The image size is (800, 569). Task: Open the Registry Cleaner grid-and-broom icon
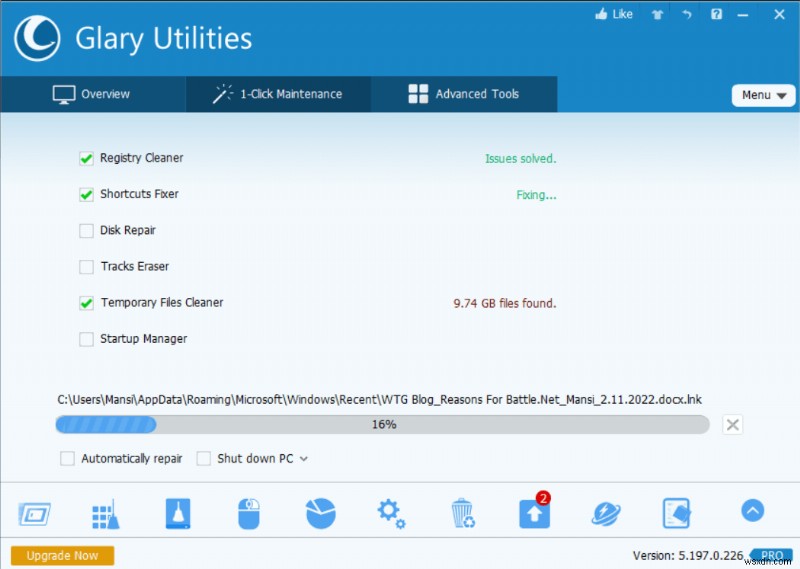(106, 514)
